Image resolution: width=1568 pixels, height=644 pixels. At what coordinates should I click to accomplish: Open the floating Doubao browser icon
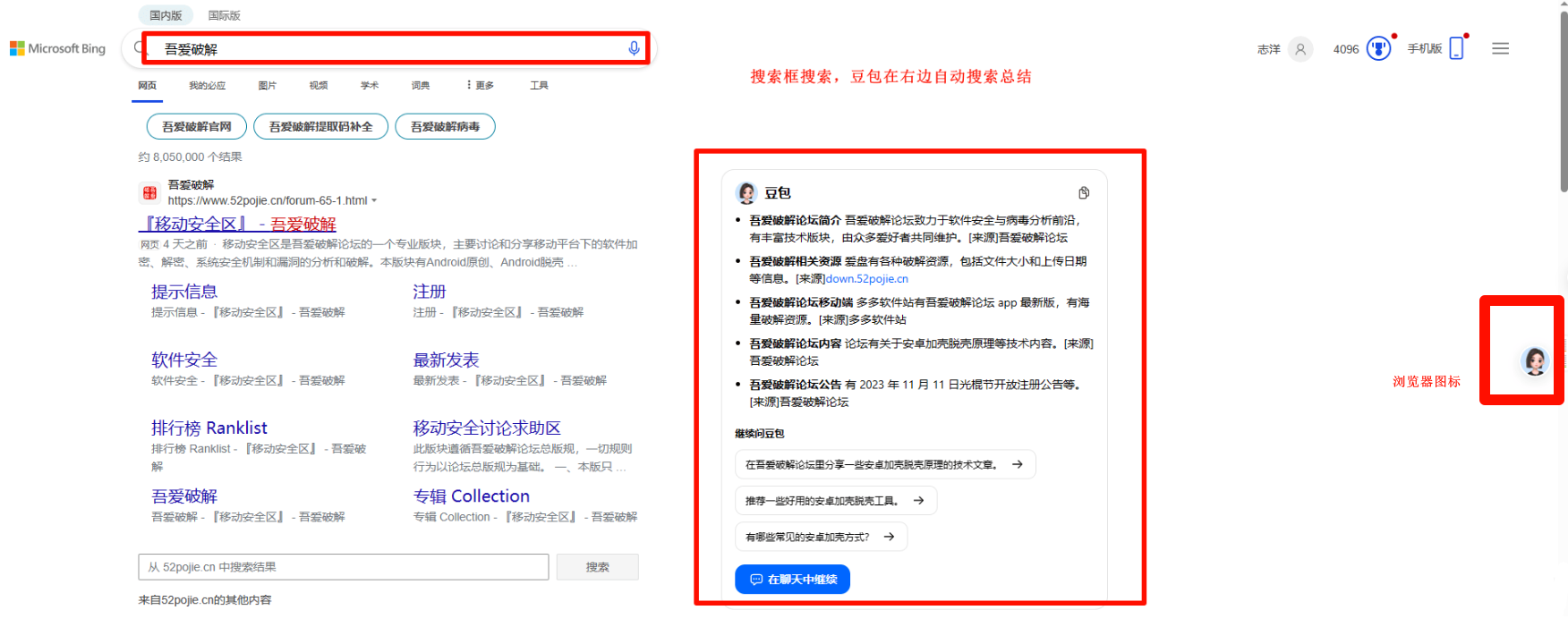coord(1535,361)
